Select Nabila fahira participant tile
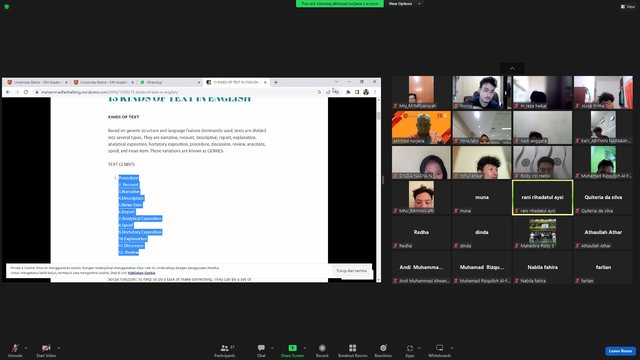The height and width of the screenshot is (360, 640). 542,268
